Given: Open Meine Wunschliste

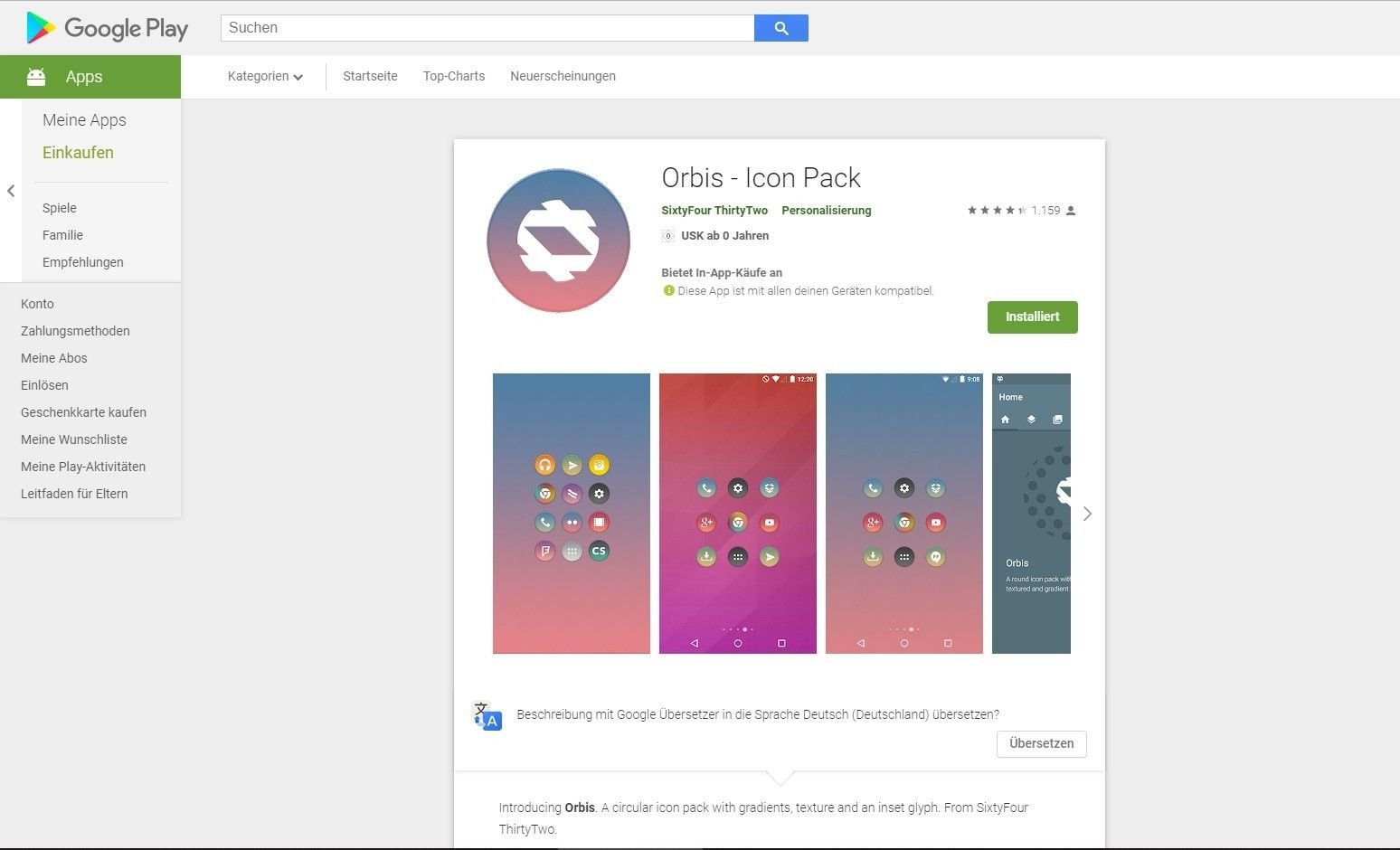Looking at the screenshot, I should [x=74, y=439].
